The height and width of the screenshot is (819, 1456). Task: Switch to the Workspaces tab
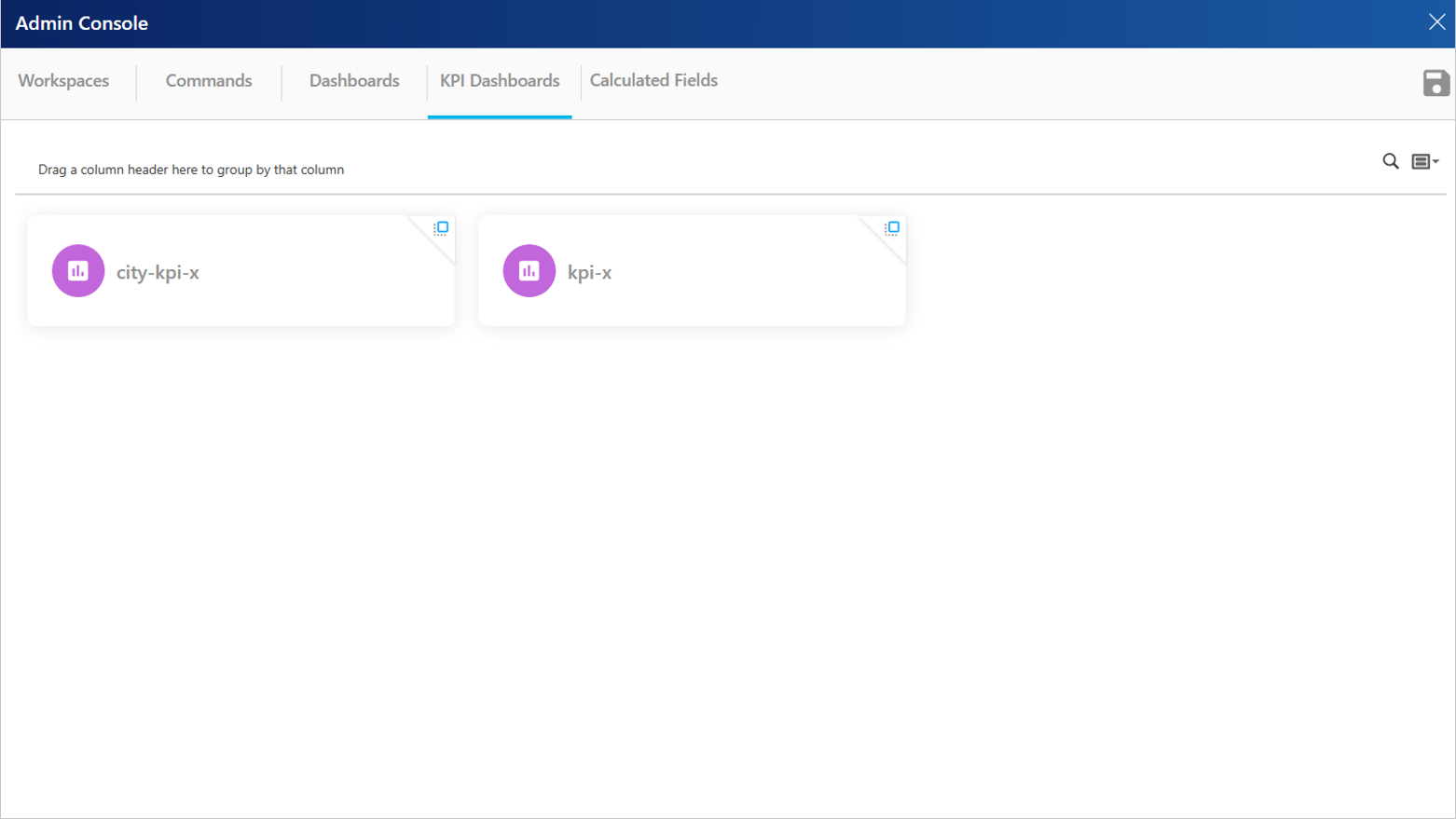tap(63, 81)
